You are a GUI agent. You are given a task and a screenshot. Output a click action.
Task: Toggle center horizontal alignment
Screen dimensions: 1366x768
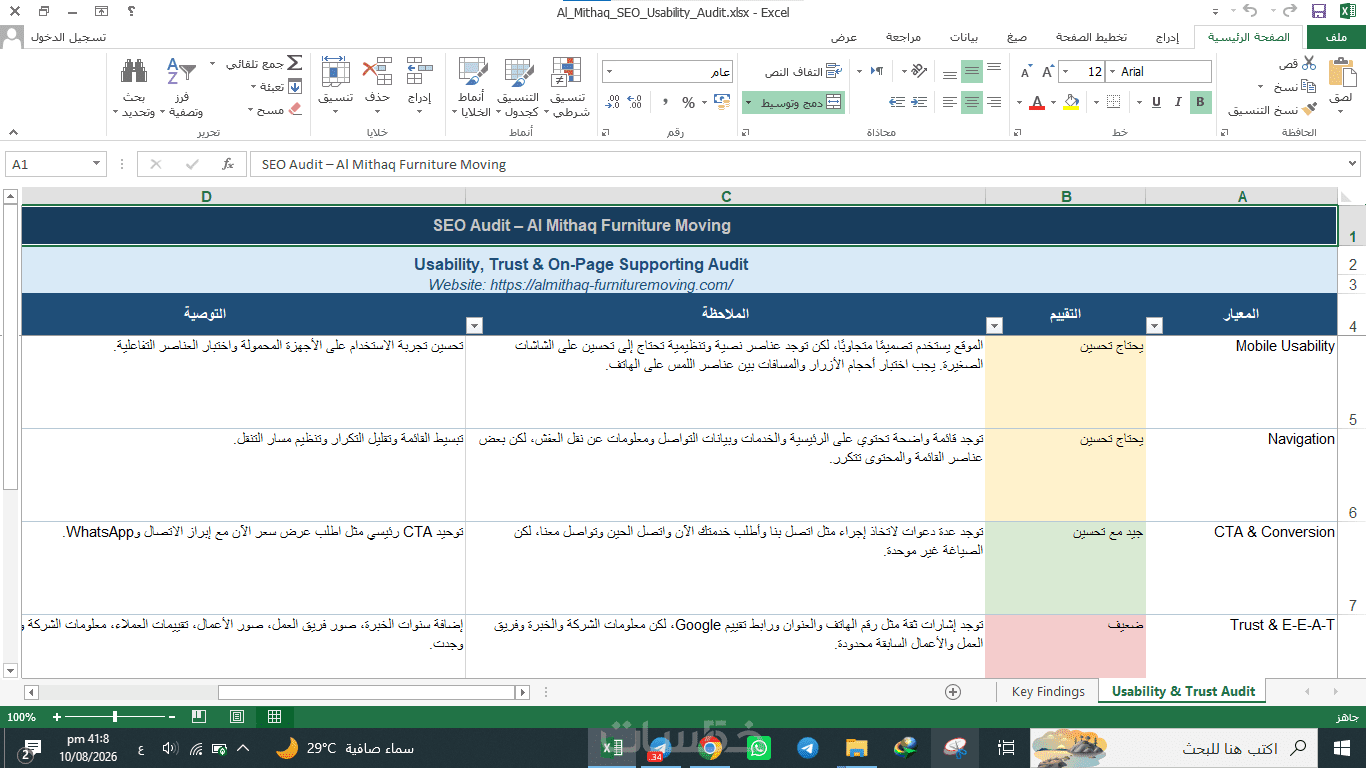(x=971, y=102)
